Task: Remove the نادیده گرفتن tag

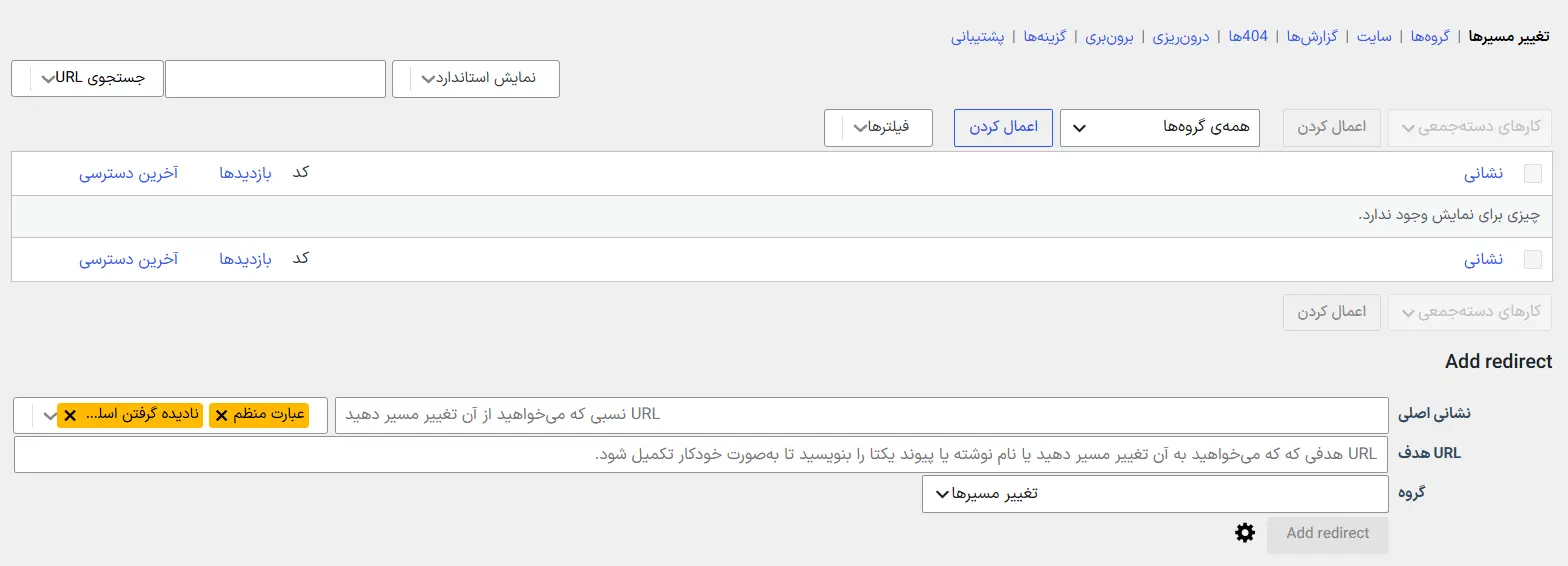Action: click(70, 415)
